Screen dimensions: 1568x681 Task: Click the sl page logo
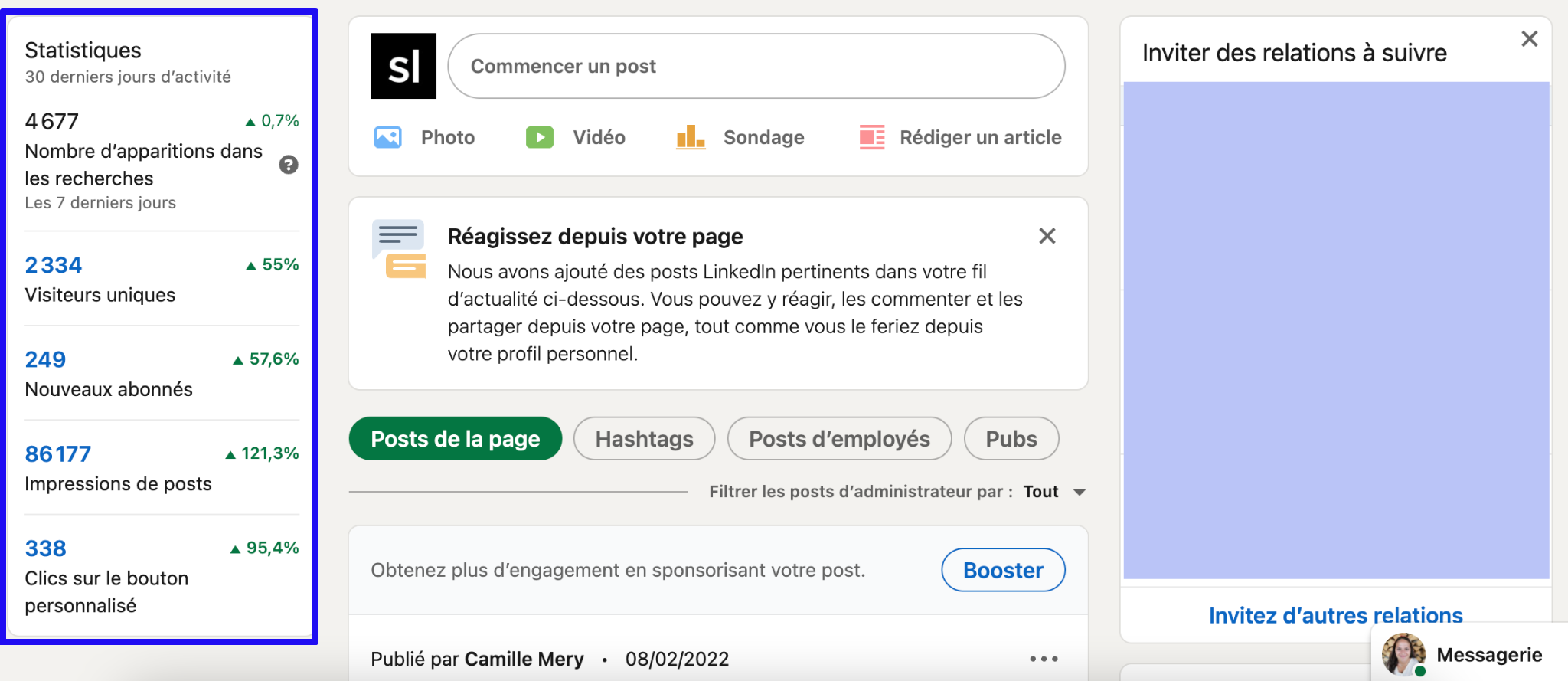pyautogui.click(x=403, y=66)
